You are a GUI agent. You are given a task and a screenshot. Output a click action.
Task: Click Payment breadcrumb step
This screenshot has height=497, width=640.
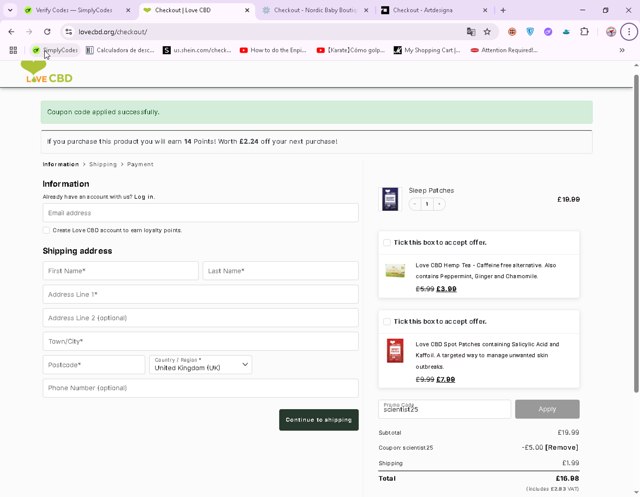(140, 164)
